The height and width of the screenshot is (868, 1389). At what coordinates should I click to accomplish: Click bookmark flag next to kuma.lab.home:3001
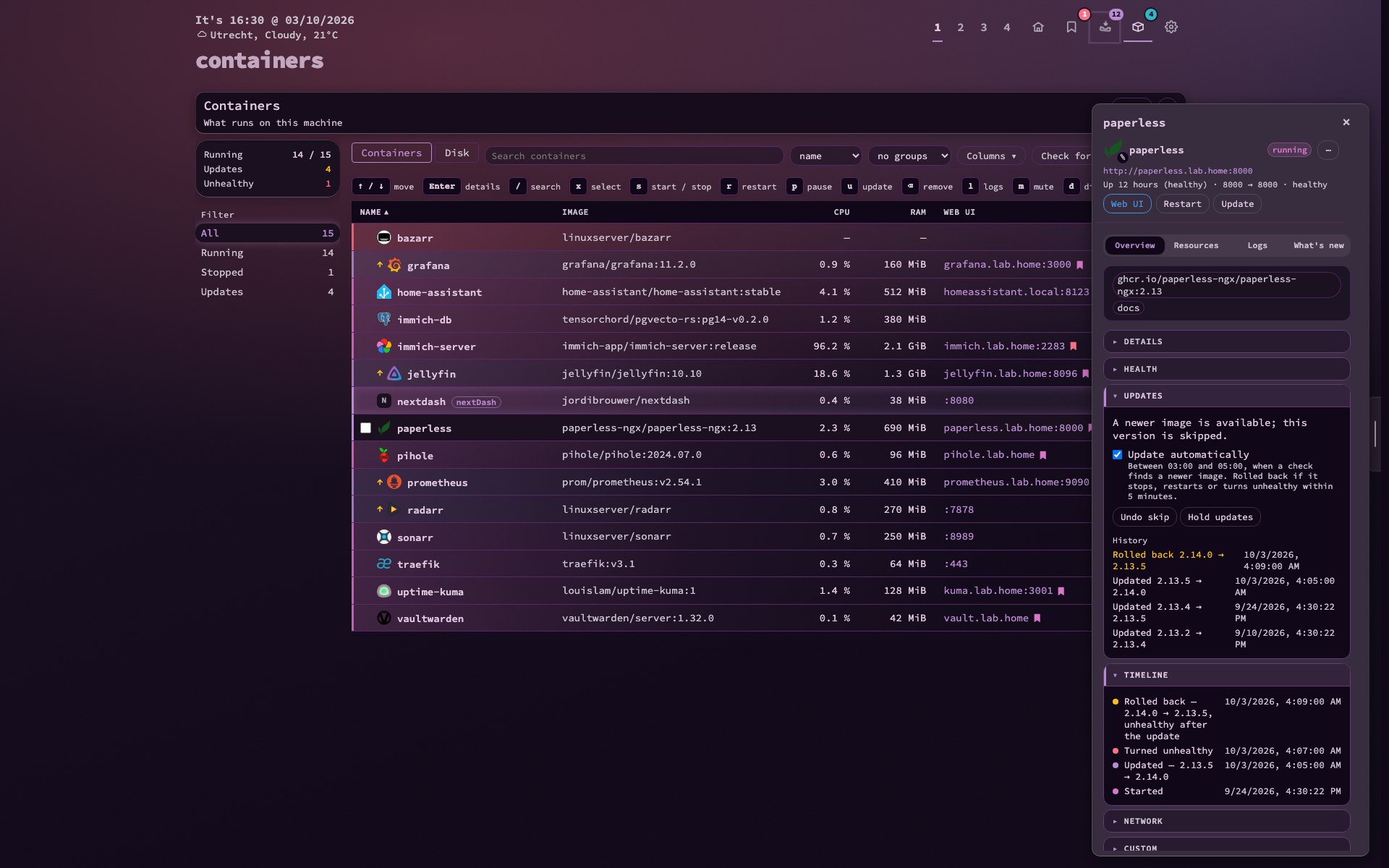point(1061,591)
